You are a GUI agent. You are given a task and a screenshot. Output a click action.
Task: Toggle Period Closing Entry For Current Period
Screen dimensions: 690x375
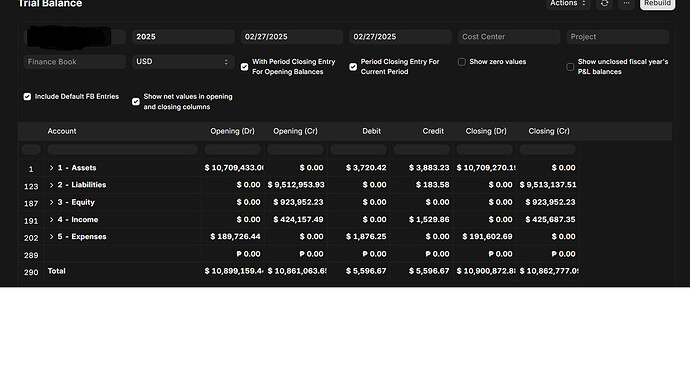point(353,67)
